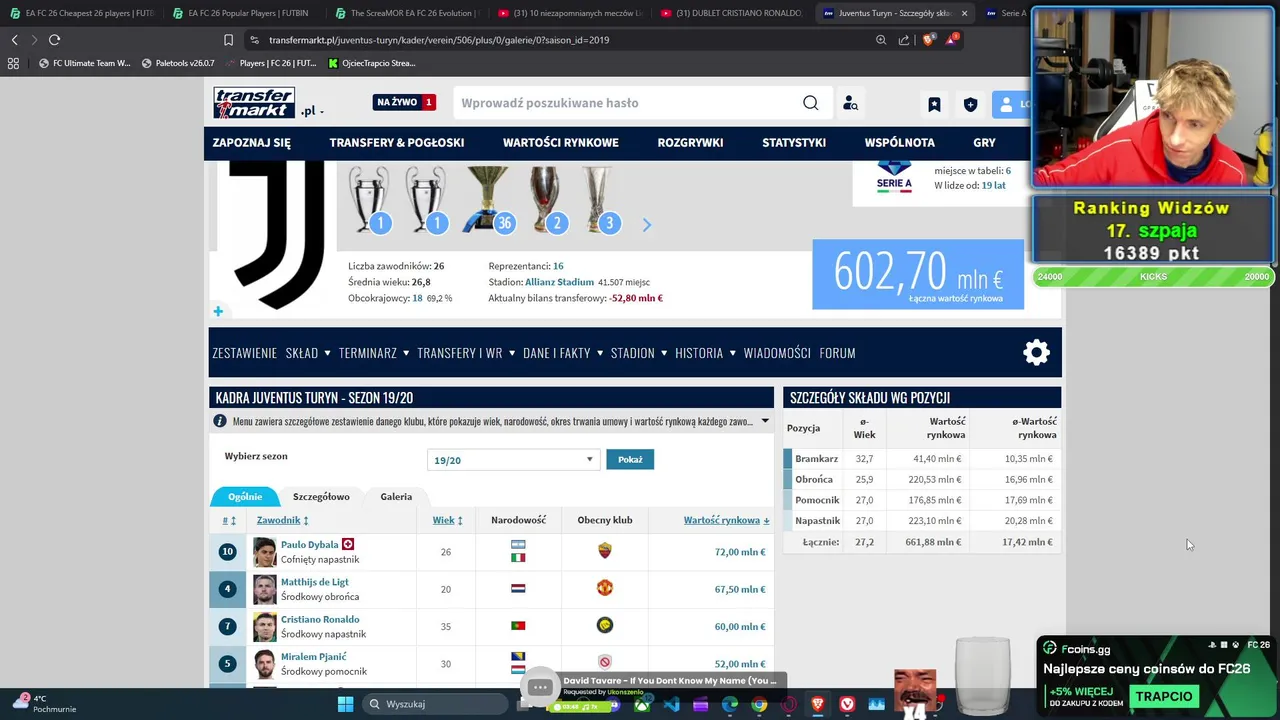Open the ROZGRYWKI main menu
The width and height of the screenshot is (1280, 720).
(x=690, y=143)
